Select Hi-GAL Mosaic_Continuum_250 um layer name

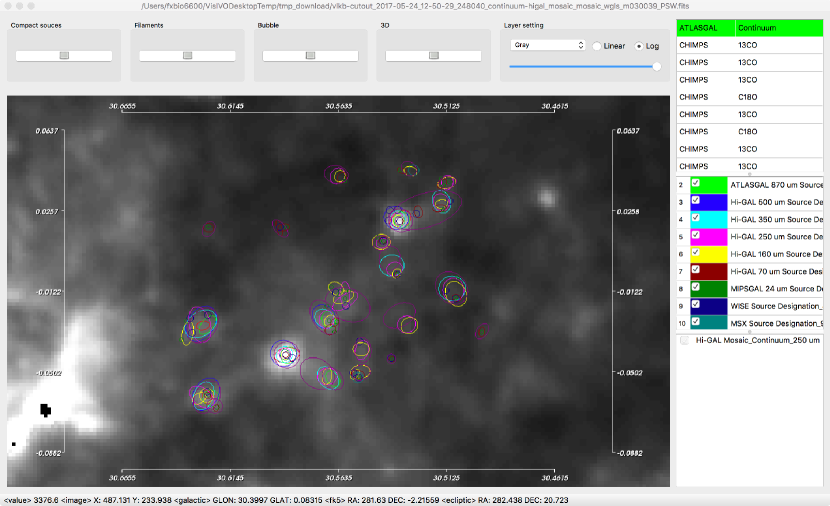point(757,340)
